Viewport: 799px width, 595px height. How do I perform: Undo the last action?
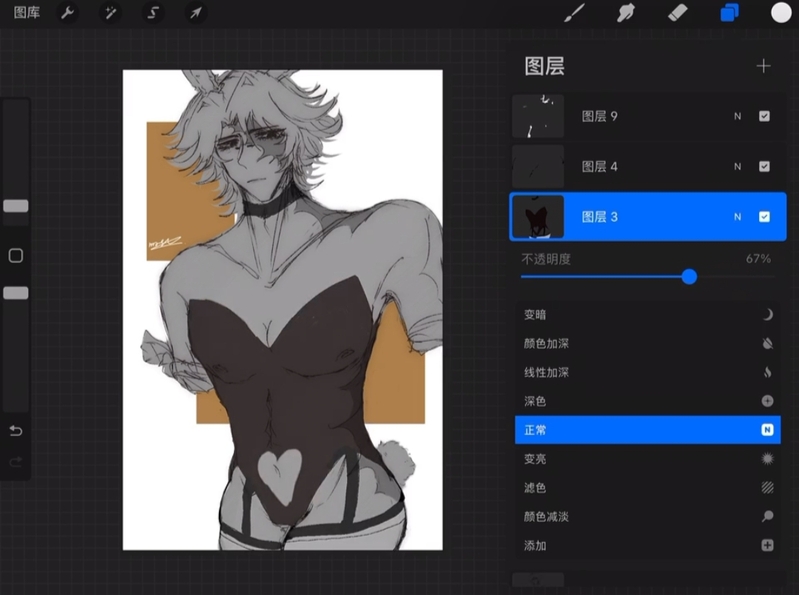pos(16,431)
